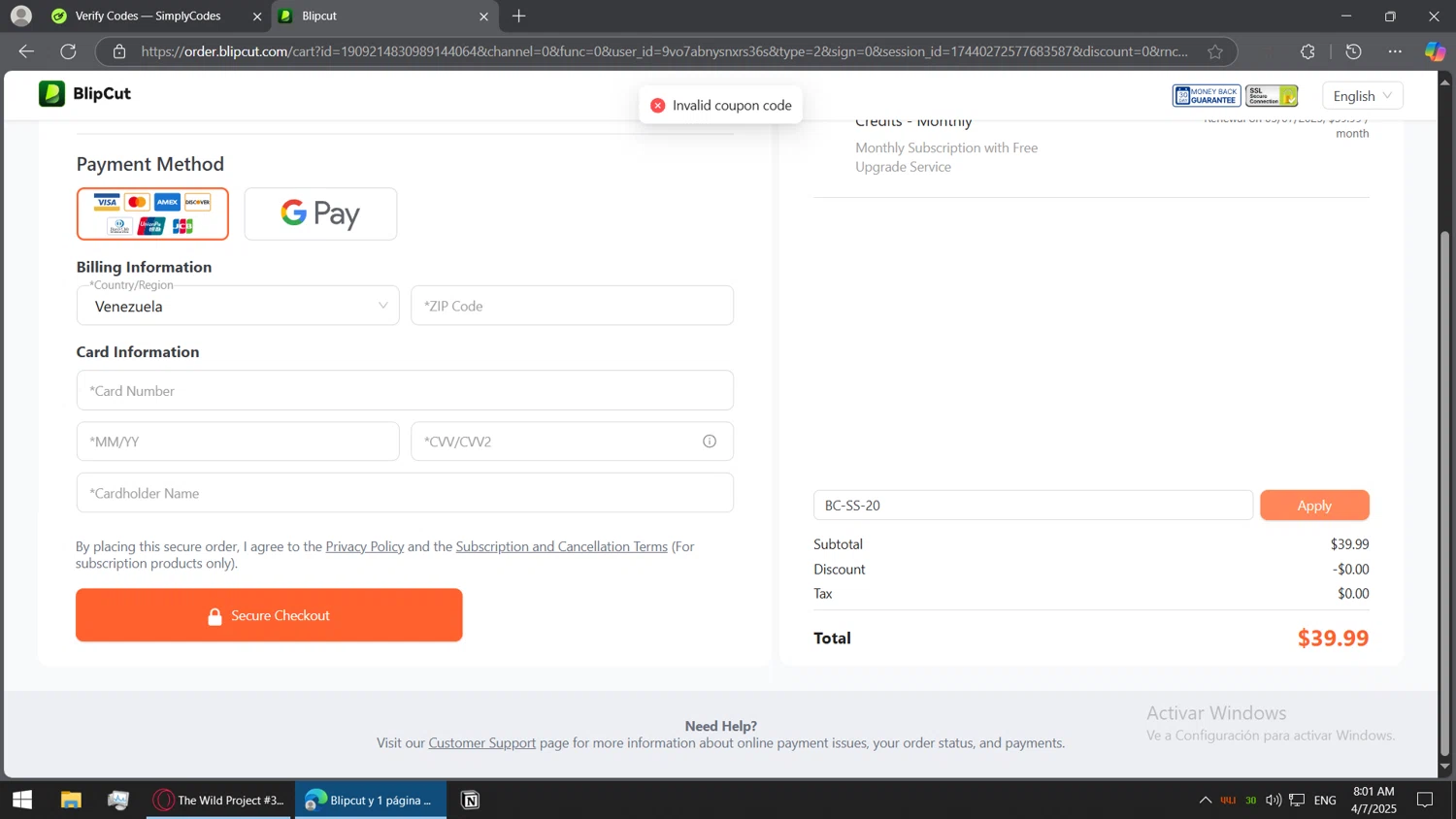Focus the CVV/CVV2 field

[x=572, y=442]
